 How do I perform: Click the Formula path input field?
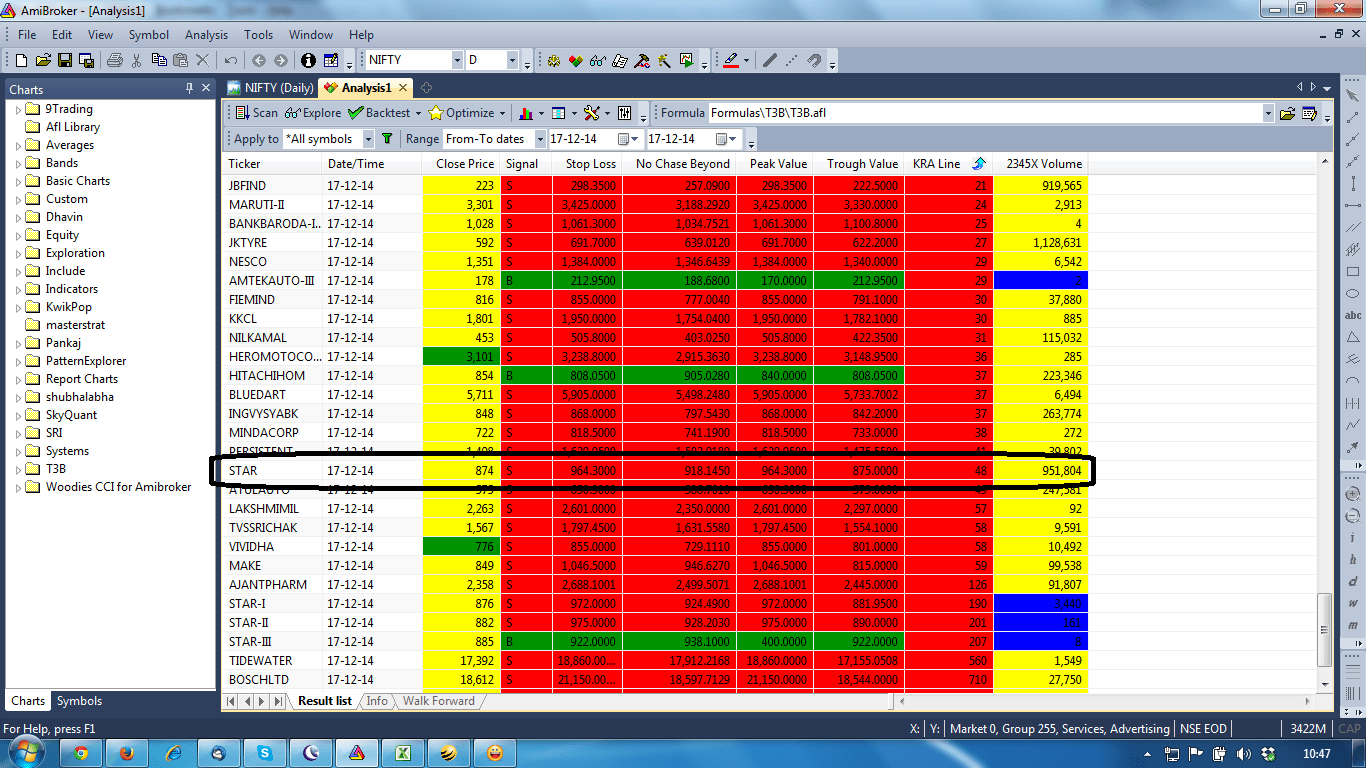pyautogui.click(x=985, y=113)
